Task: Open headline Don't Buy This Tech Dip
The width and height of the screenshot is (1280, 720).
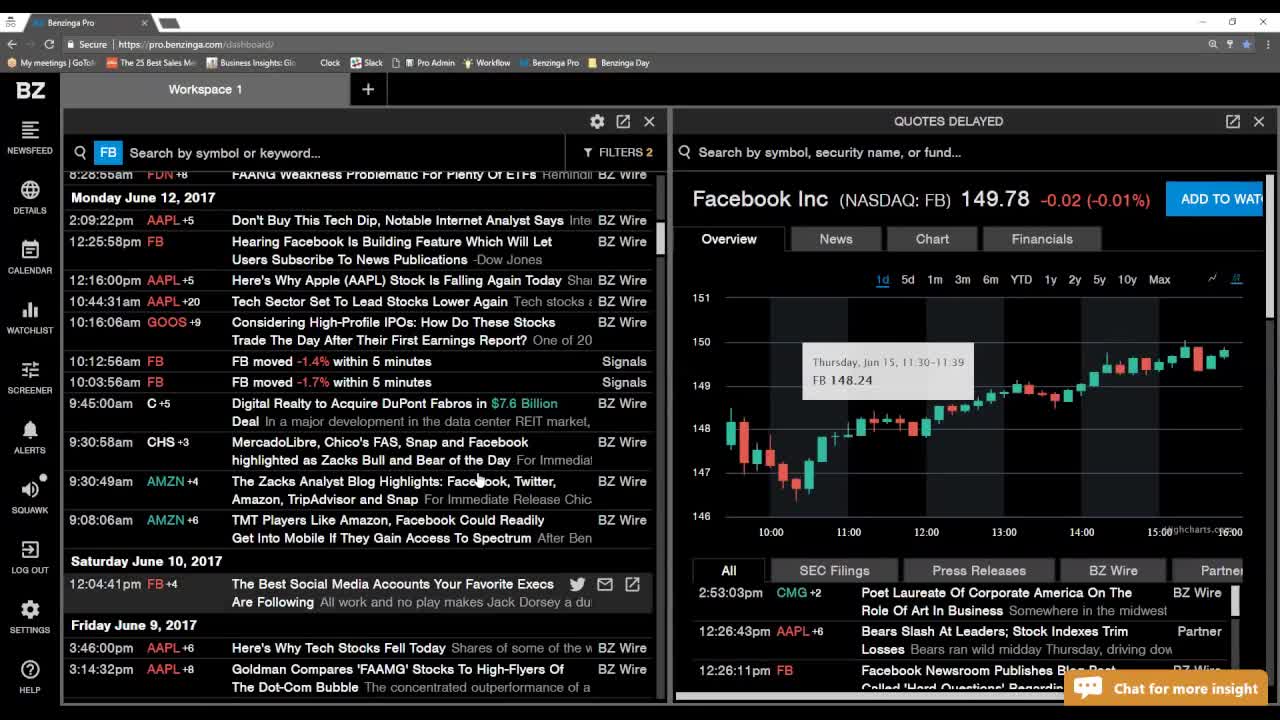Action: coord(397,220)
